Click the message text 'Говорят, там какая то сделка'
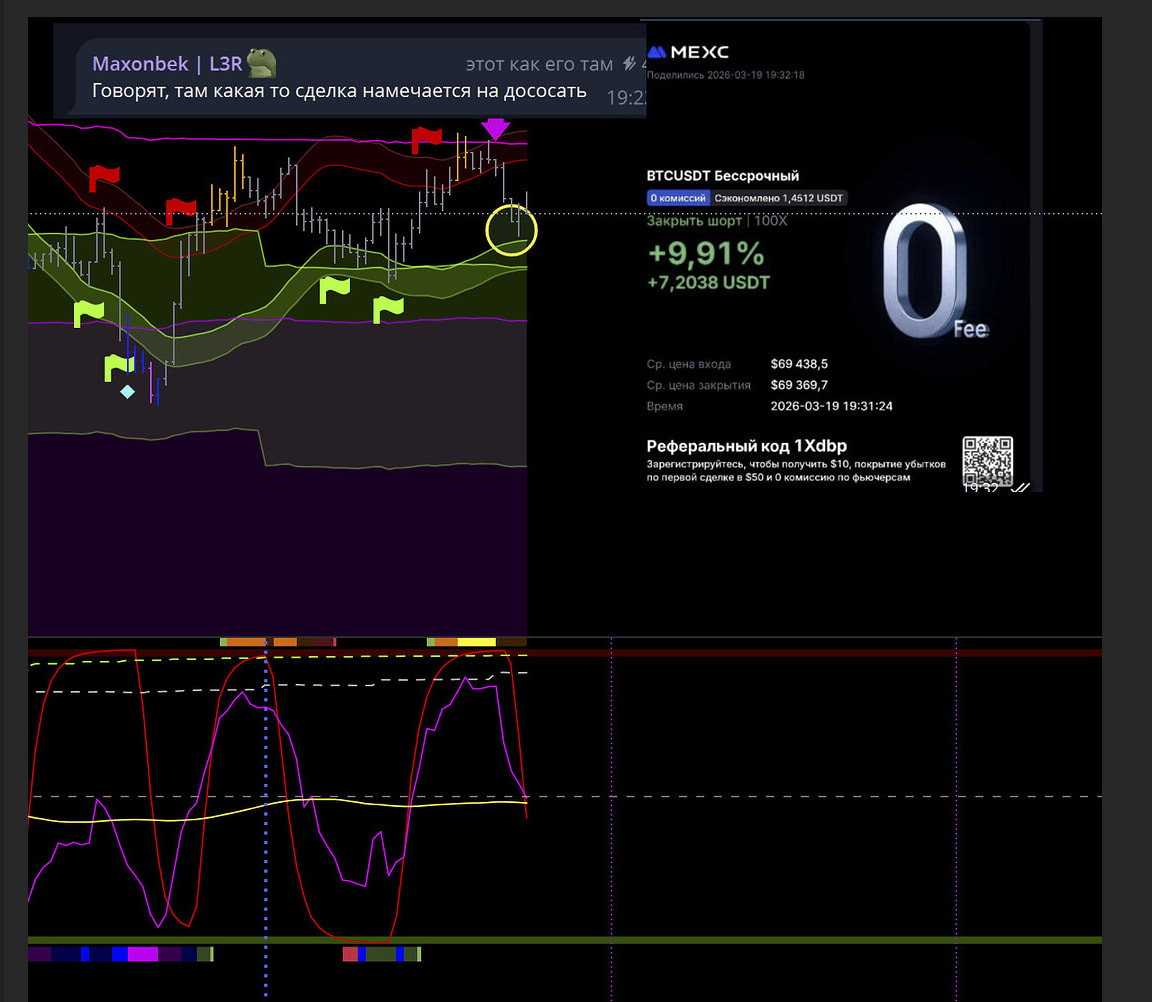This screenshot has height=1002, width=1152. pos(339,92)
